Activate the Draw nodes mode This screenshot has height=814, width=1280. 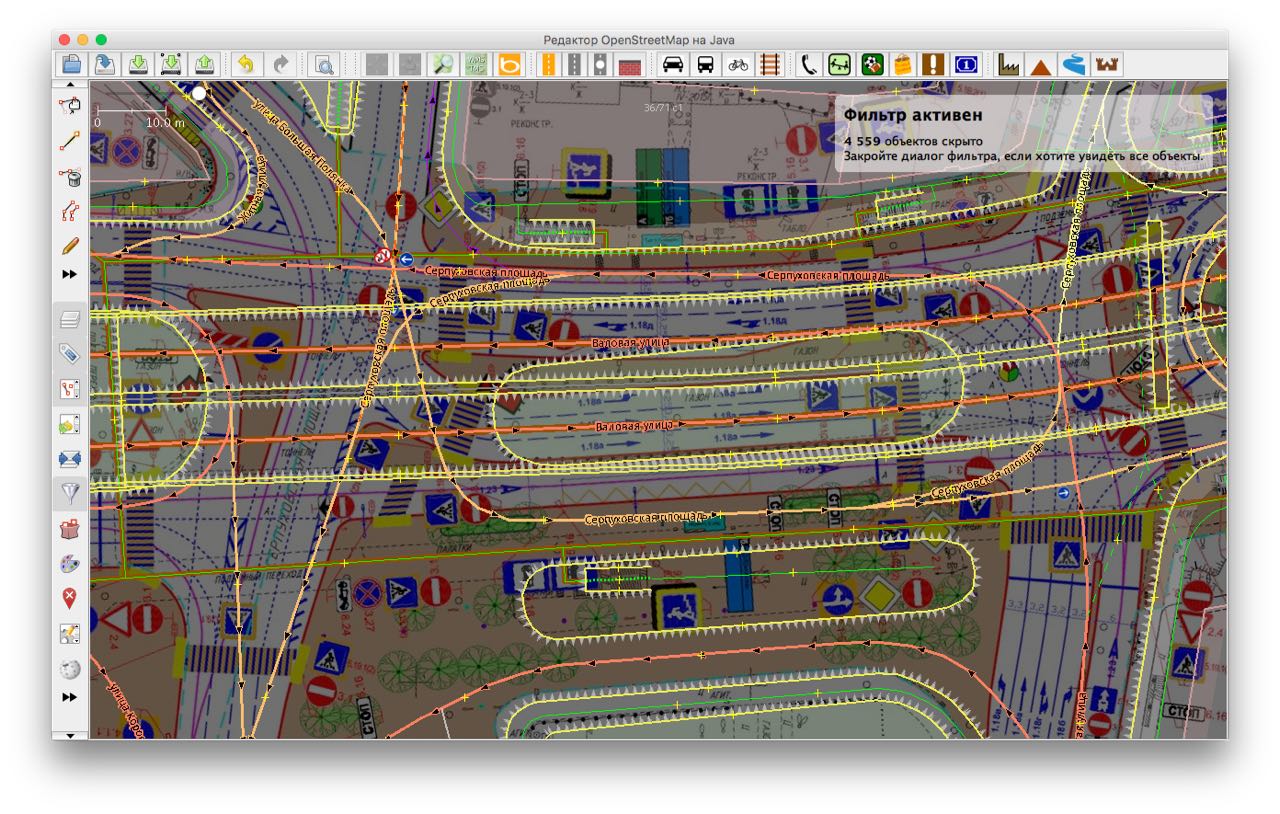click(x=70, y=141)
